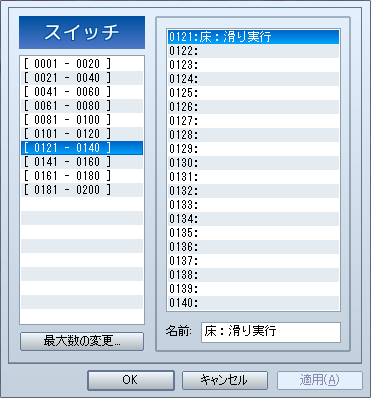Select switch row 0127:
Viewport: 371px width, 398px height.
tap(253, 121)
